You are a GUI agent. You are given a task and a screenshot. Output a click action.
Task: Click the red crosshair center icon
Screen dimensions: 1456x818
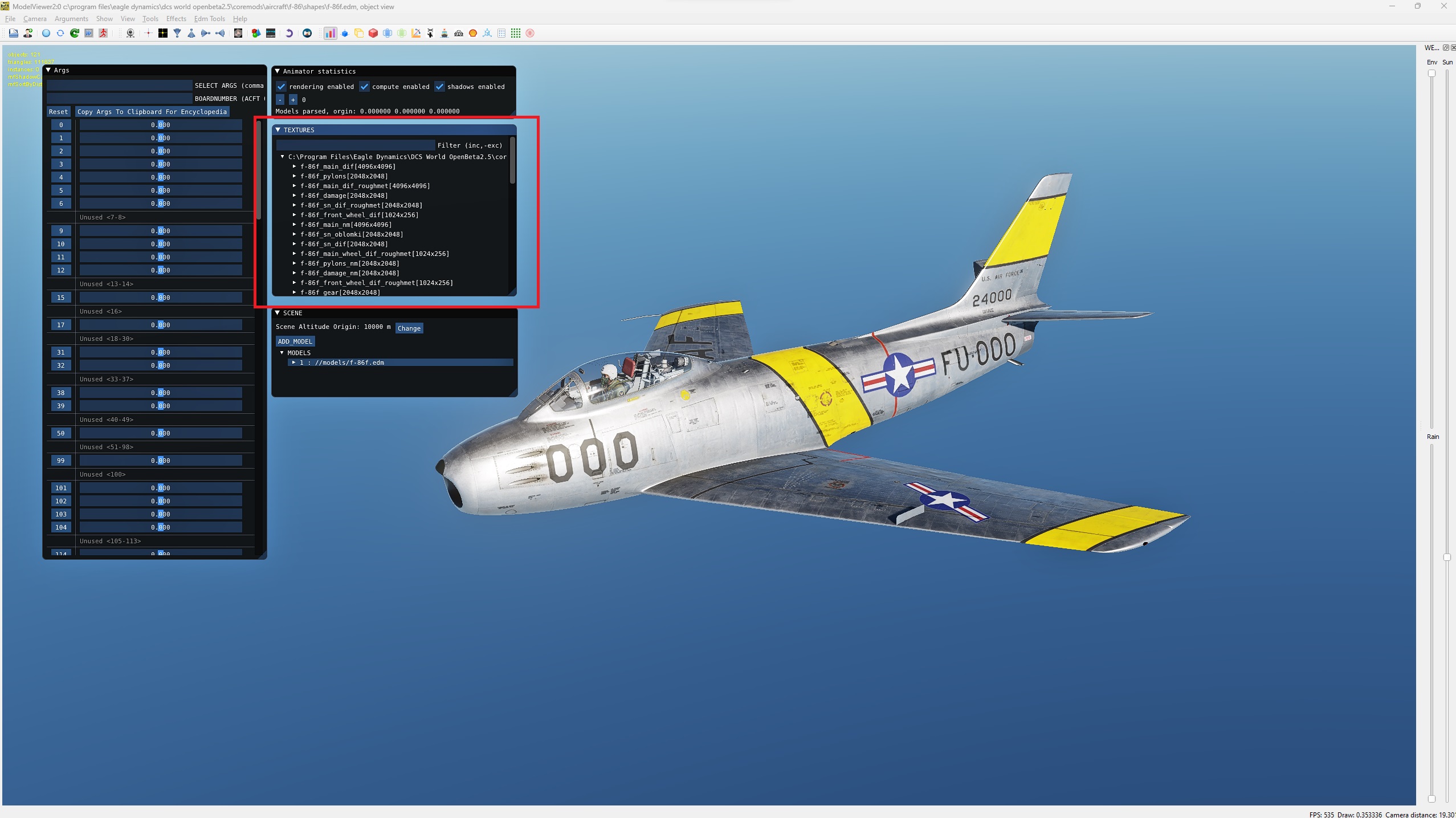pyautogui.click(x=148, y=33)
